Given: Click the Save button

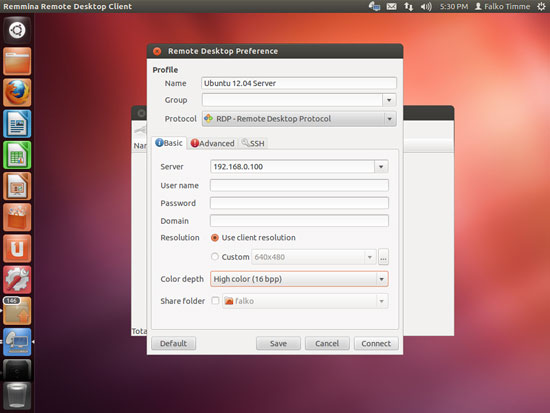Looking at the screenshot, I should pyautogui.click(x=278, y=344).
